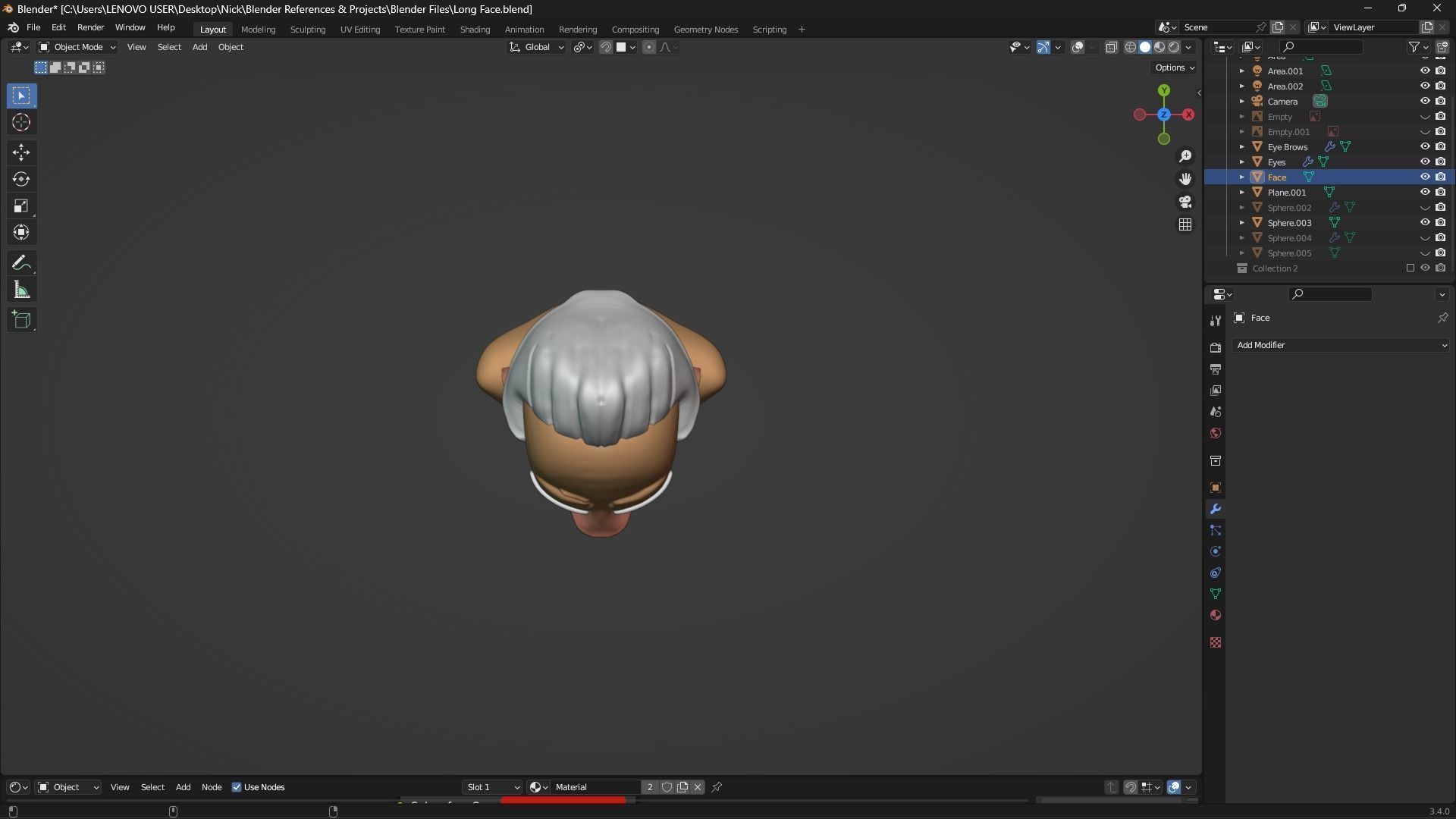The width and height of the screenshot is (1456, 819).
Task: Select the Rotate tool
Action: [21, 179]
